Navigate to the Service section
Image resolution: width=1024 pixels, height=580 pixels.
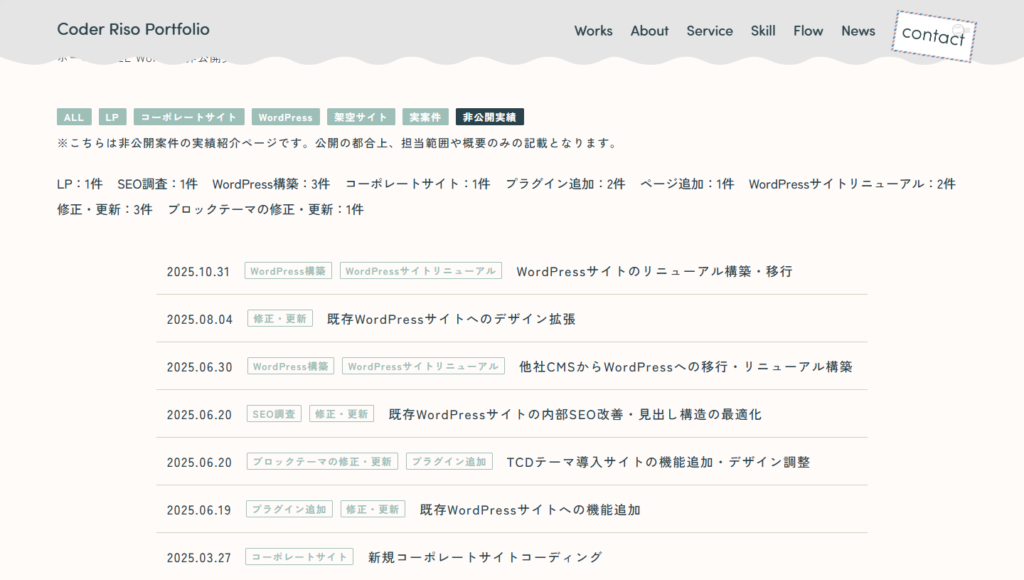pos(710,31)
